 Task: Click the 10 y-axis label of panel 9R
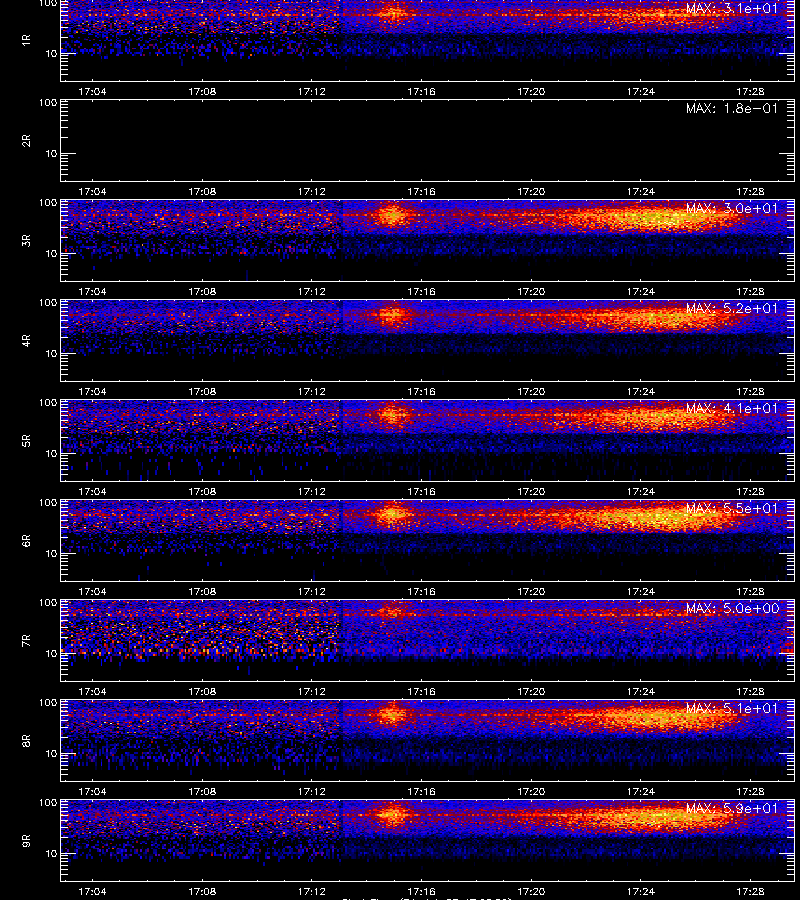tap(52, 854)
